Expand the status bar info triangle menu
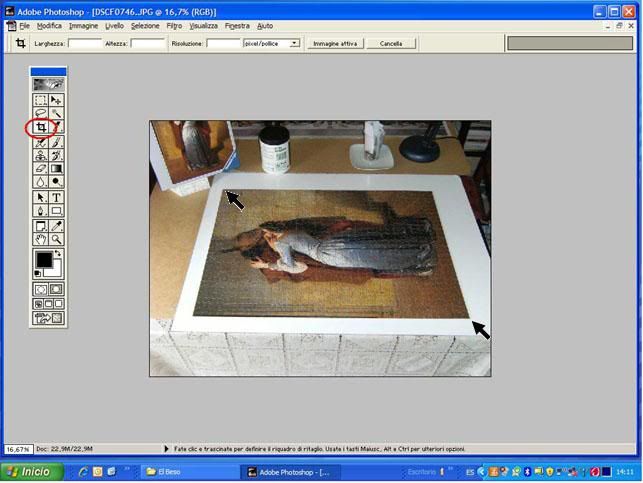Viewport: 643px width, 483px height. click(x=166, y=449)
